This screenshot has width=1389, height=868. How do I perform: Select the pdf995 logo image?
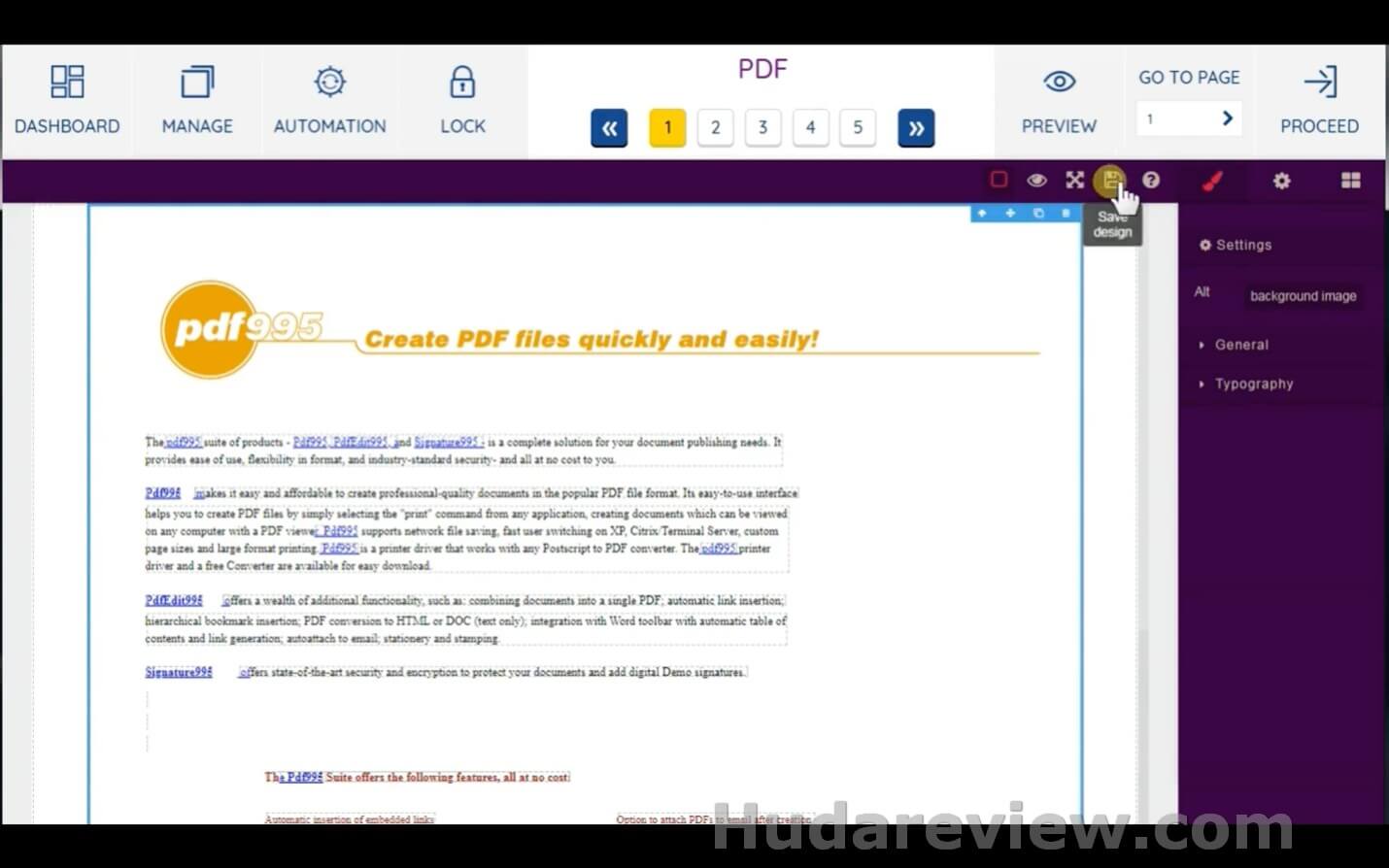(x=241, y=330)
